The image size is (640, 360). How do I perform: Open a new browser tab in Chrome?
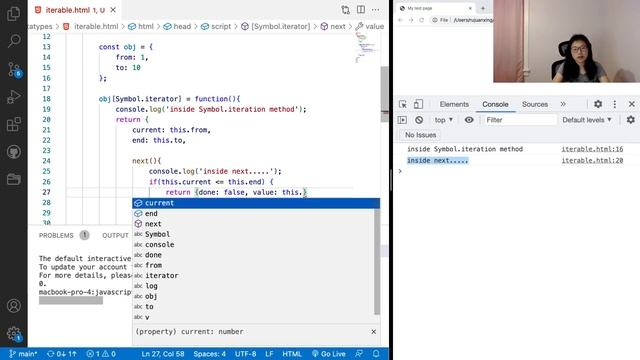(483, 8)
